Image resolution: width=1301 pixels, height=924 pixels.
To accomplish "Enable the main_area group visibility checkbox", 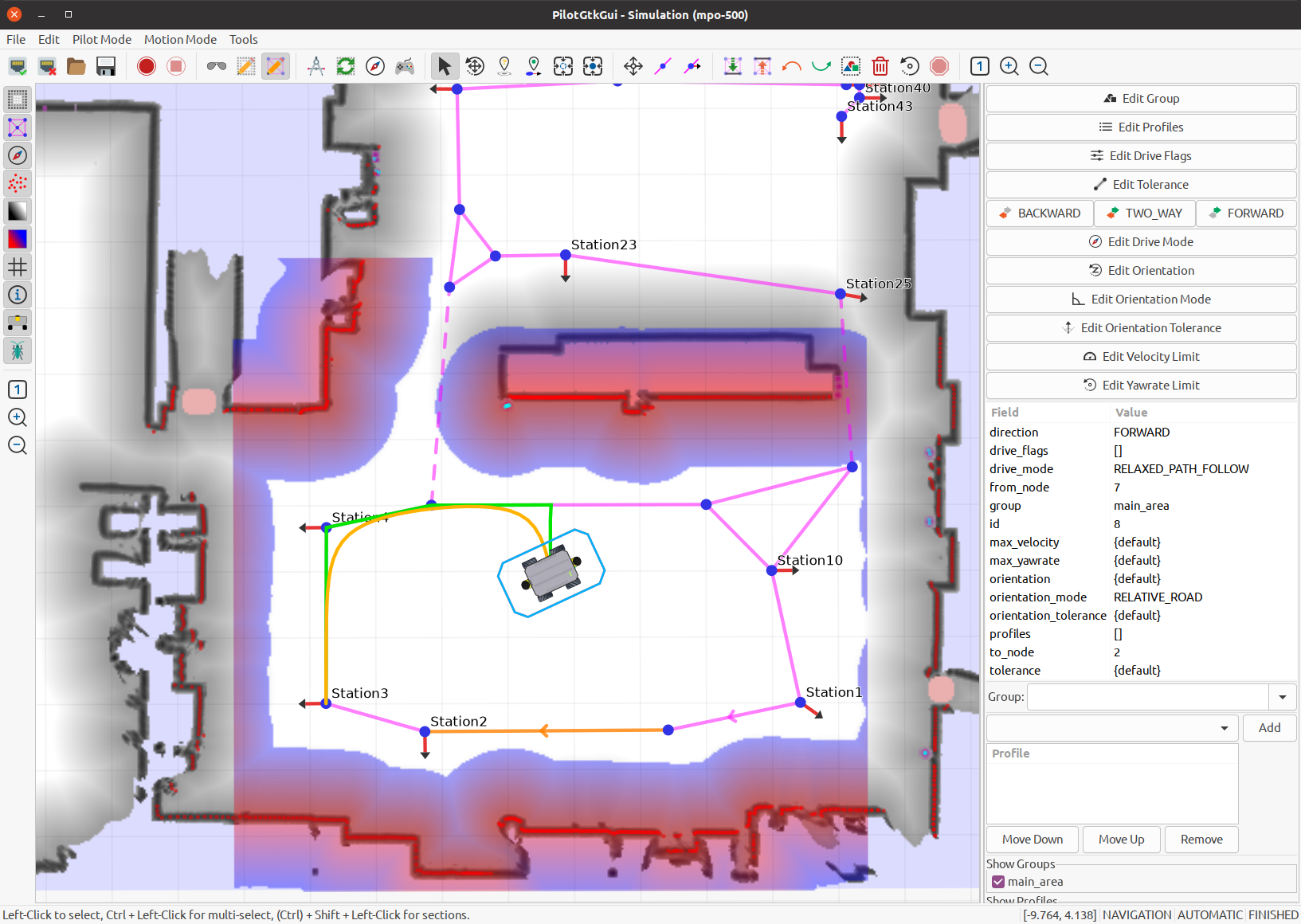I will pos(998,881).
